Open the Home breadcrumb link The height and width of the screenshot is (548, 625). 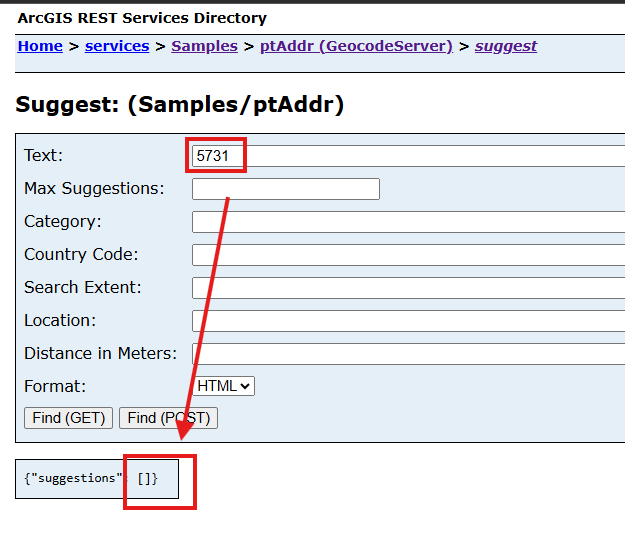(40, 46)
